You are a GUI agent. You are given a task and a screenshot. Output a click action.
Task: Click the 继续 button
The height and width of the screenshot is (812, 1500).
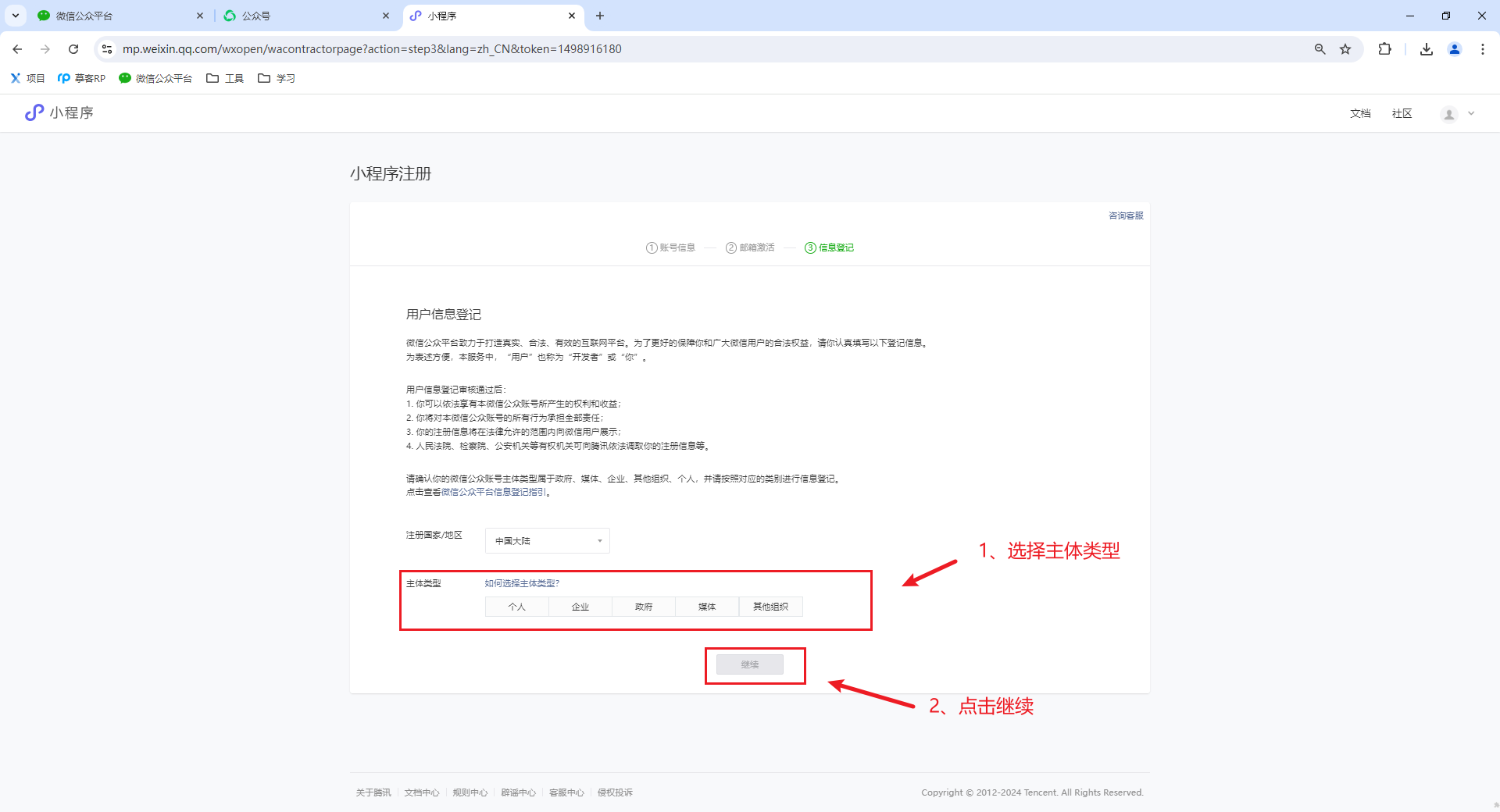click(x=750, y=664)
